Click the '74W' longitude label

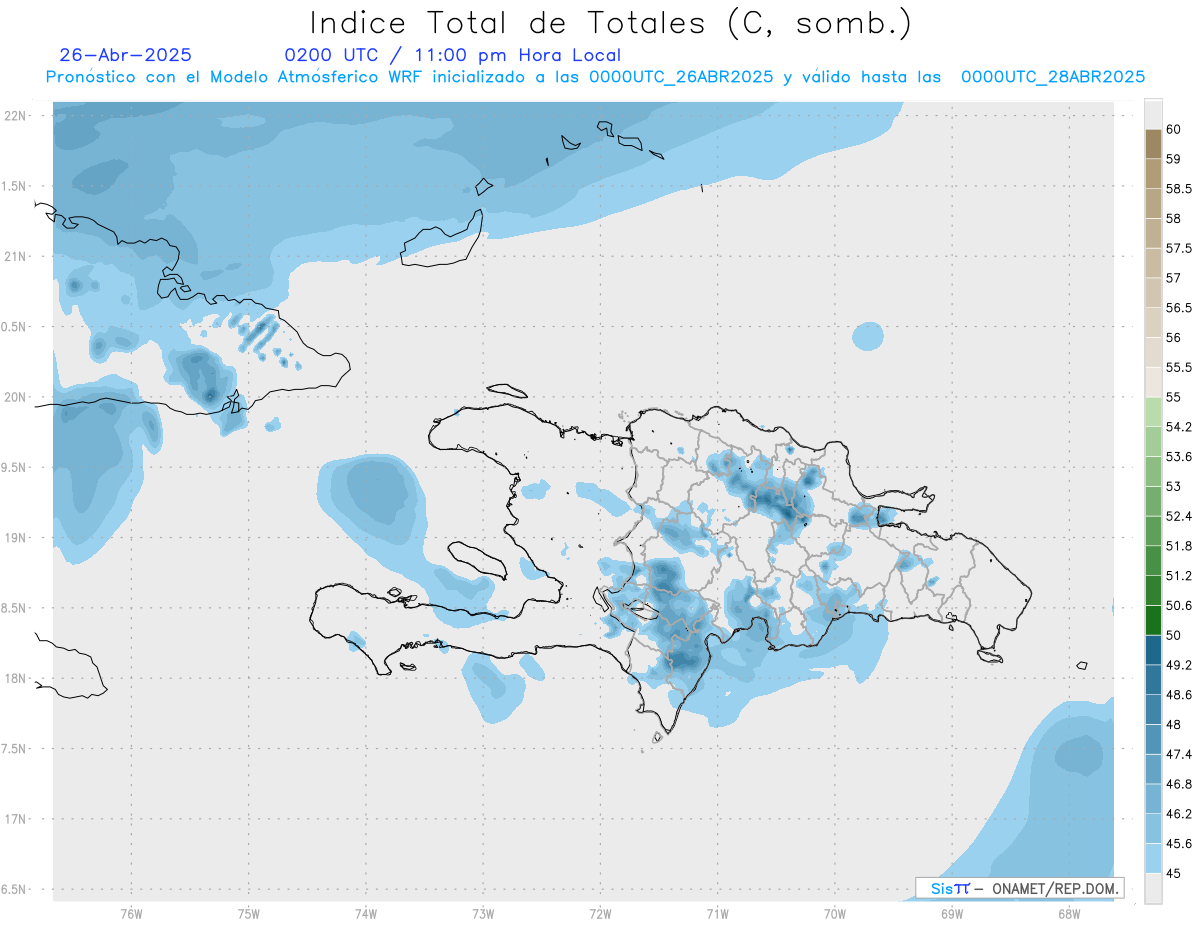click(x=366, y=914)
